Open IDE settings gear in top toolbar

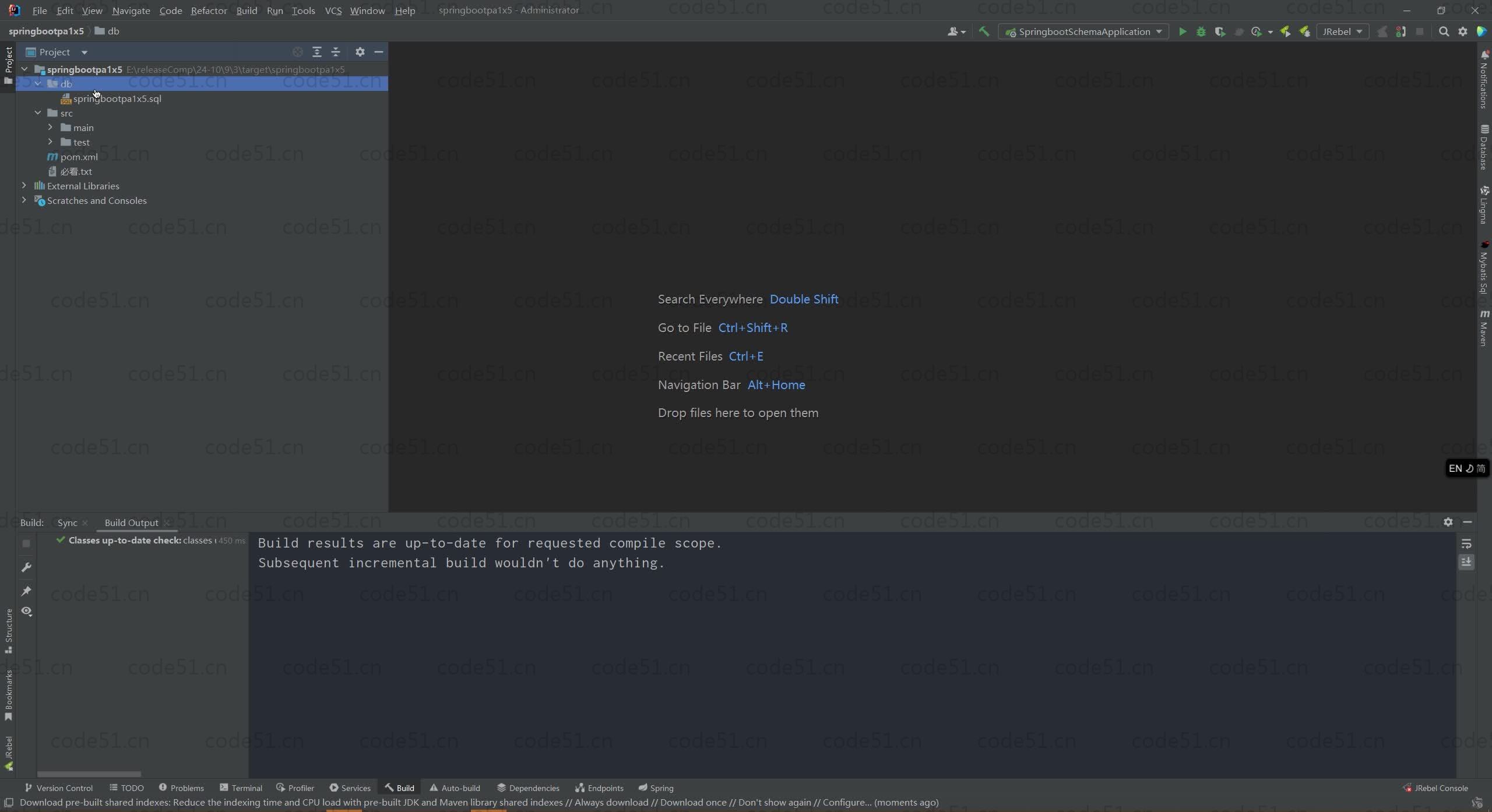pos(1463,32)
